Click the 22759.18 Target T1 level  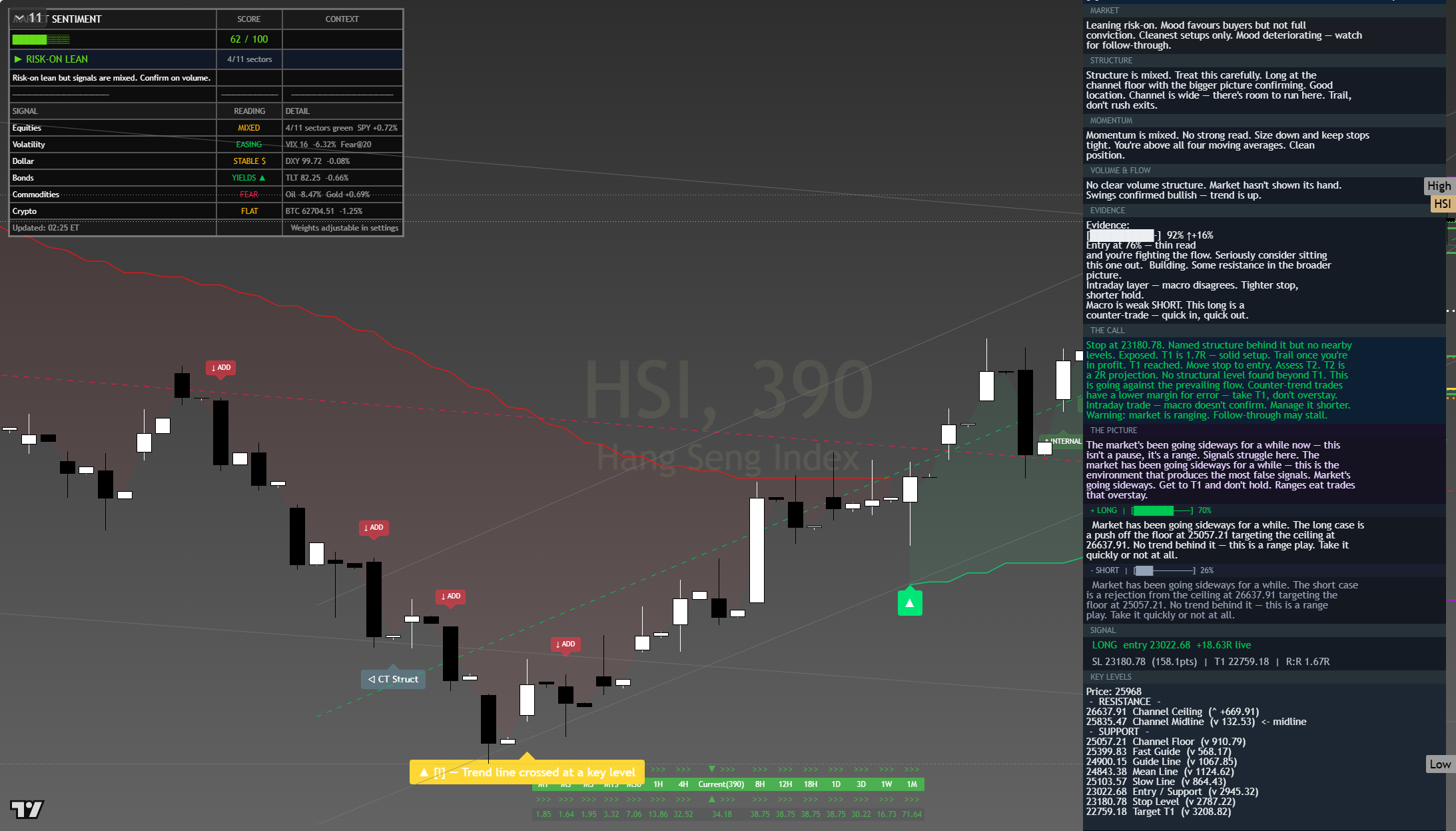1158,812
